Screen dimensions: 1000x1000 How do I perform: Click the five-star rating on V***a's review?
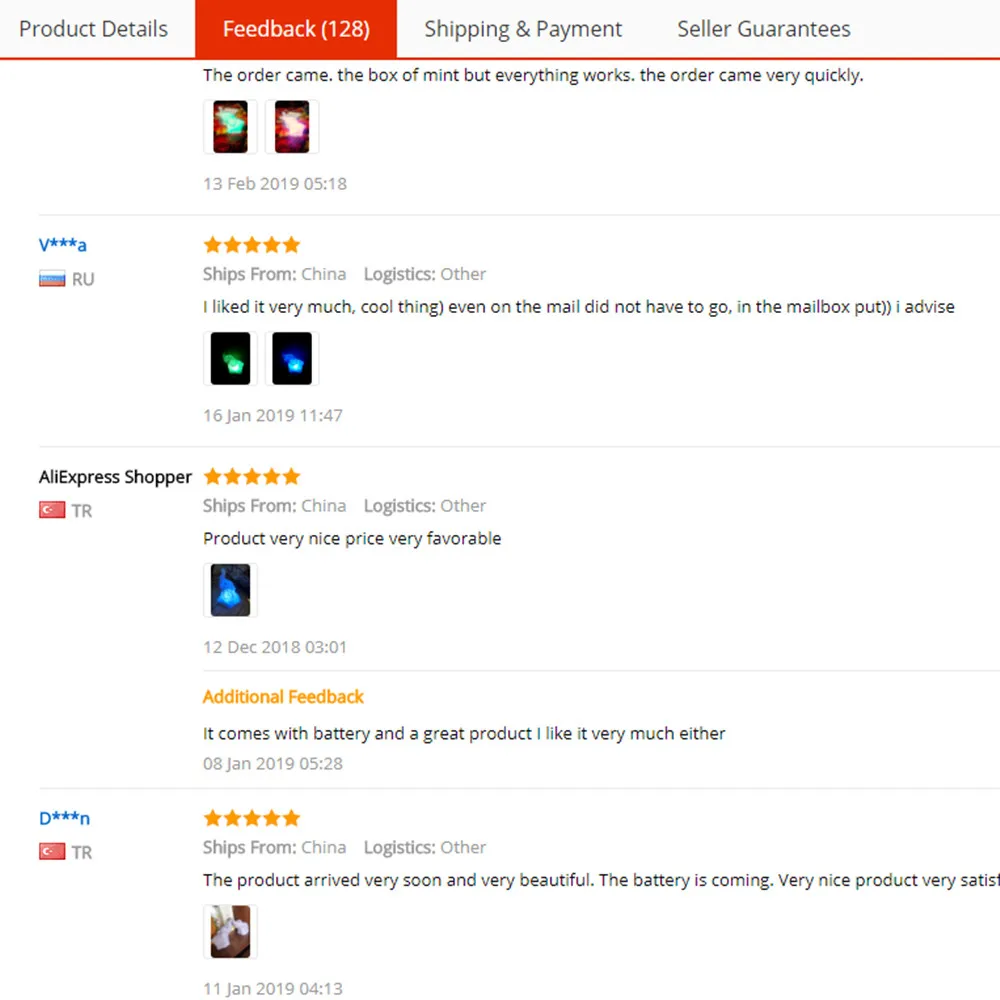point(251,245)
